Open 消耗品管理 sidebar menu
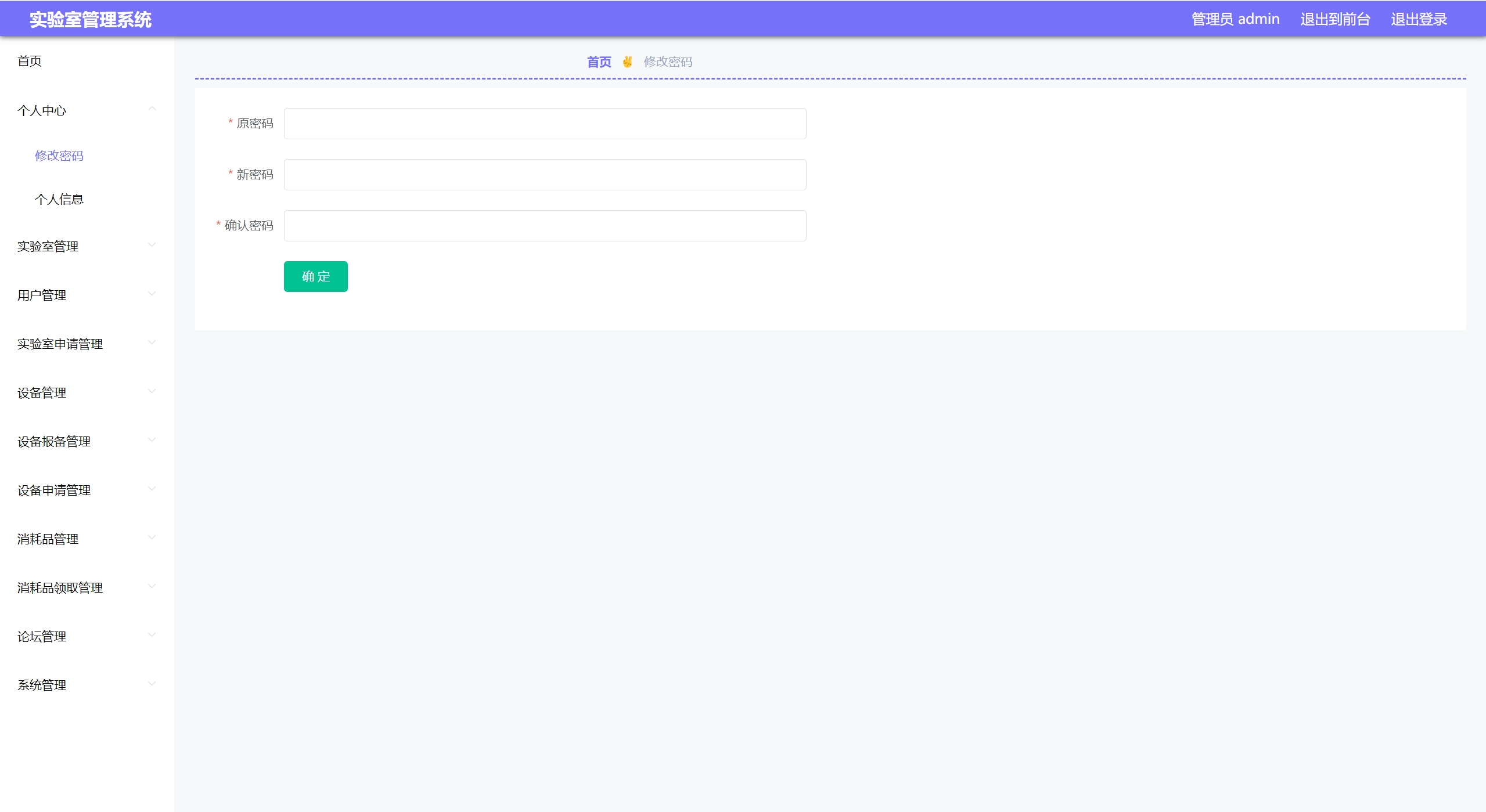The height and width of the screenshot is (812, 1486). point(48,539)
